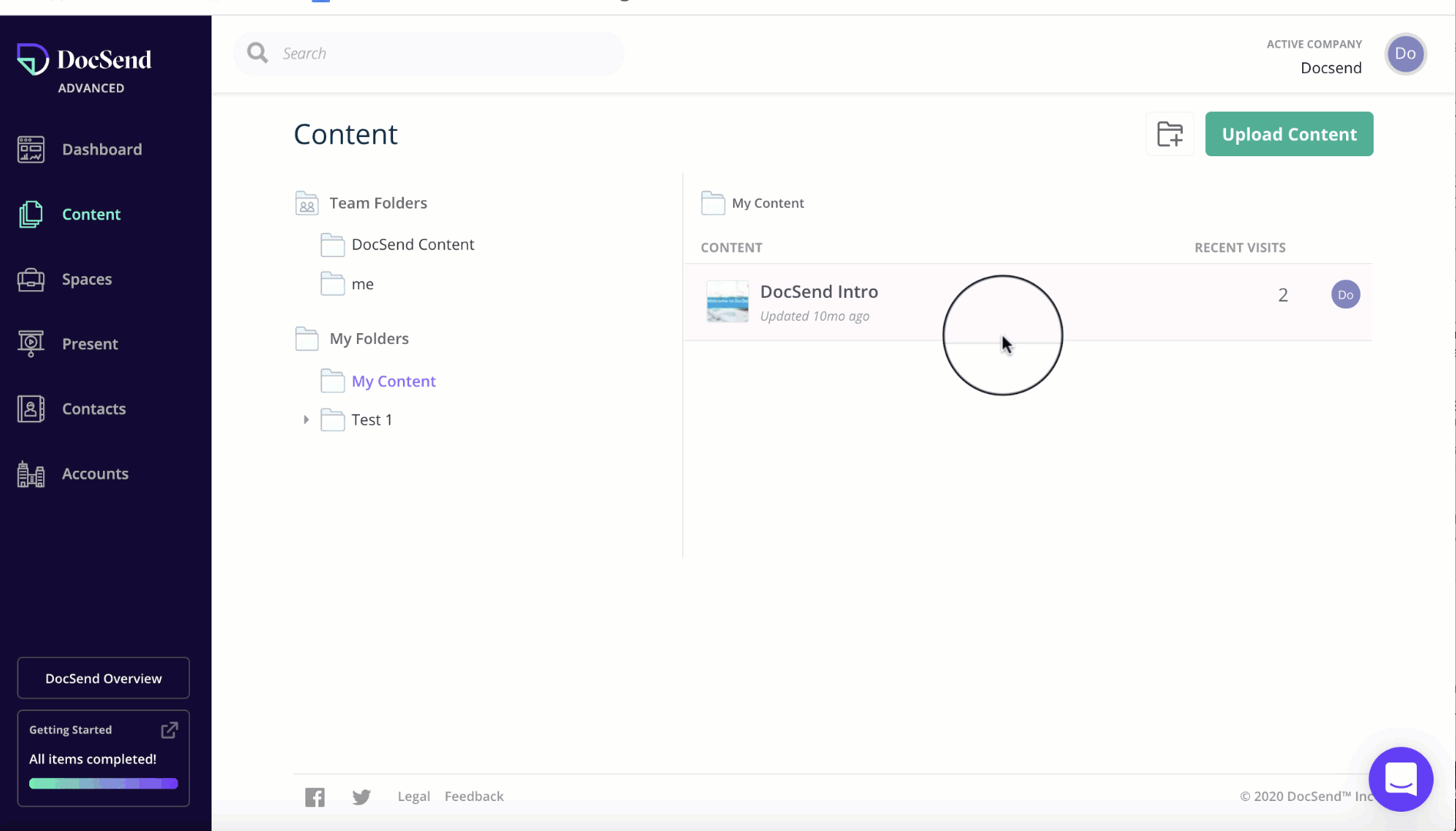Screen dimensions: 1456x831
Task: Select My Content folder in tree
Action: coord(394,381)
